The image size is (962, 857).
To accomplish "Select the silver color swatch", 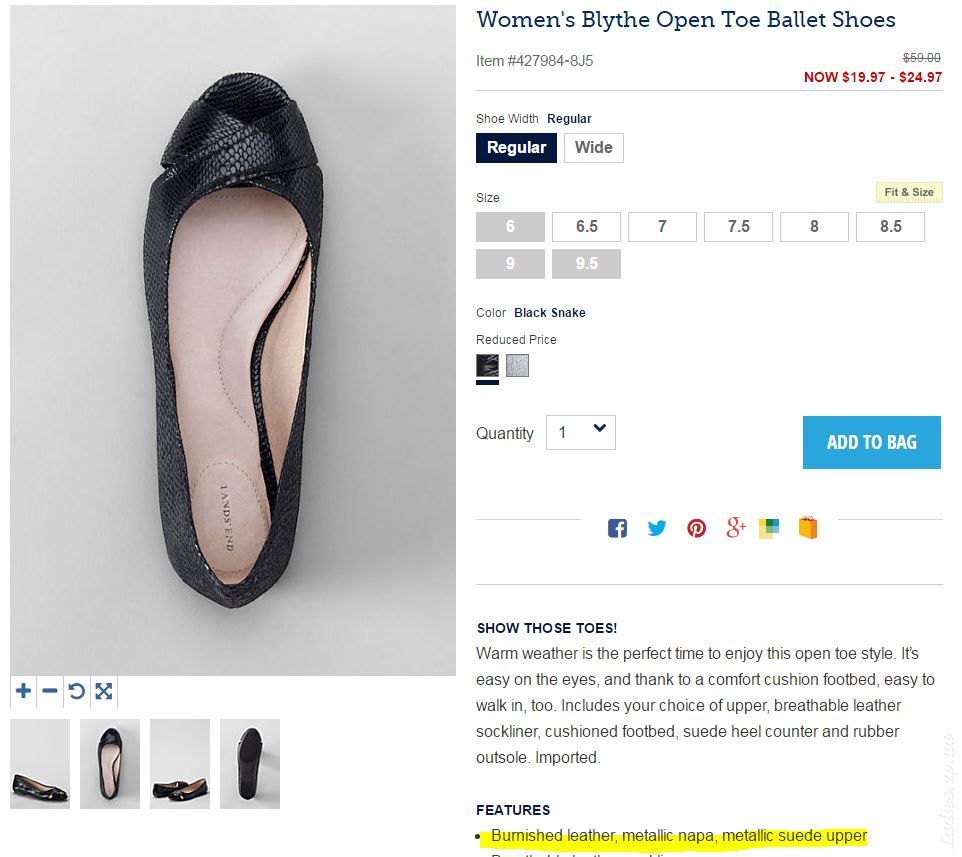I will pos(517,366).
